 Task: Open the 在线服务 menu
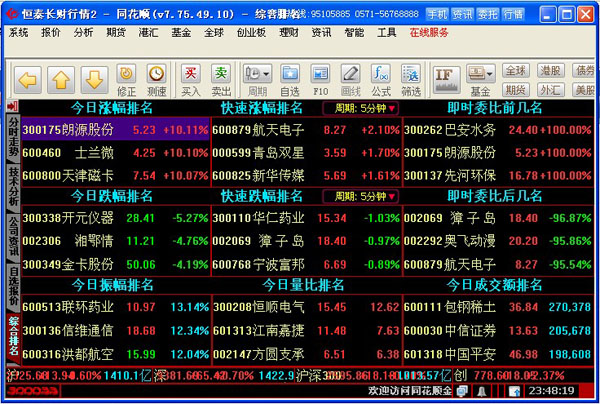[429, 33]
